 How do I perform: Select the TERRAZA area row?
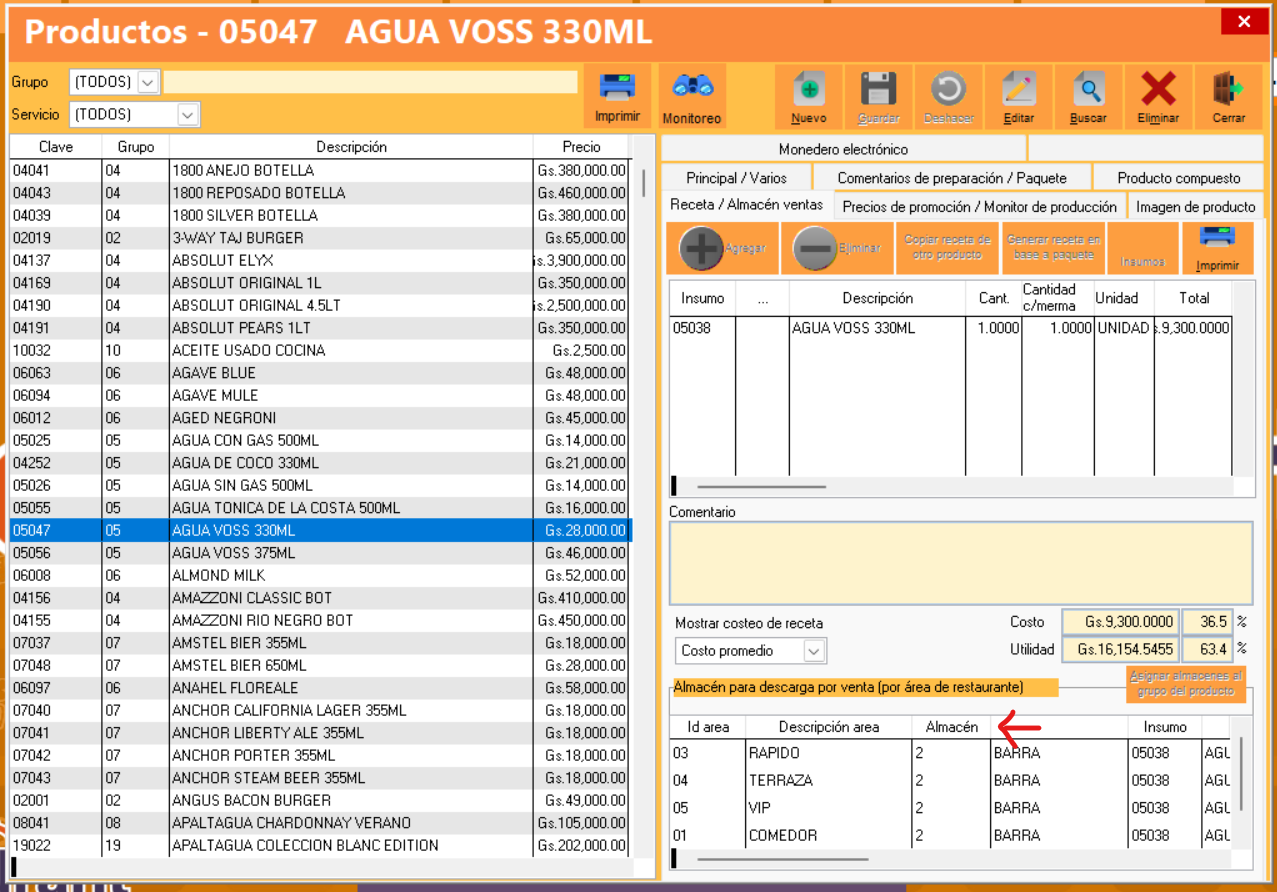tap(950, 780)
